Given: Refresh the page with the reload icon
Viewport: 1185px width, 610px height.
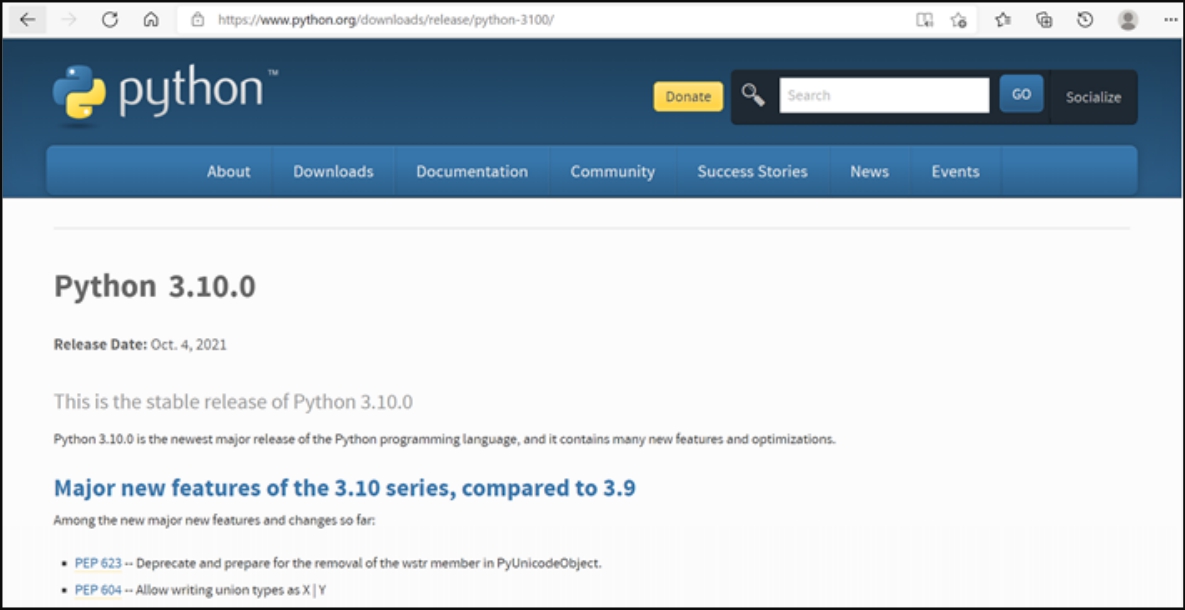Looking at the screenshot, I should [x=110, y=19].
